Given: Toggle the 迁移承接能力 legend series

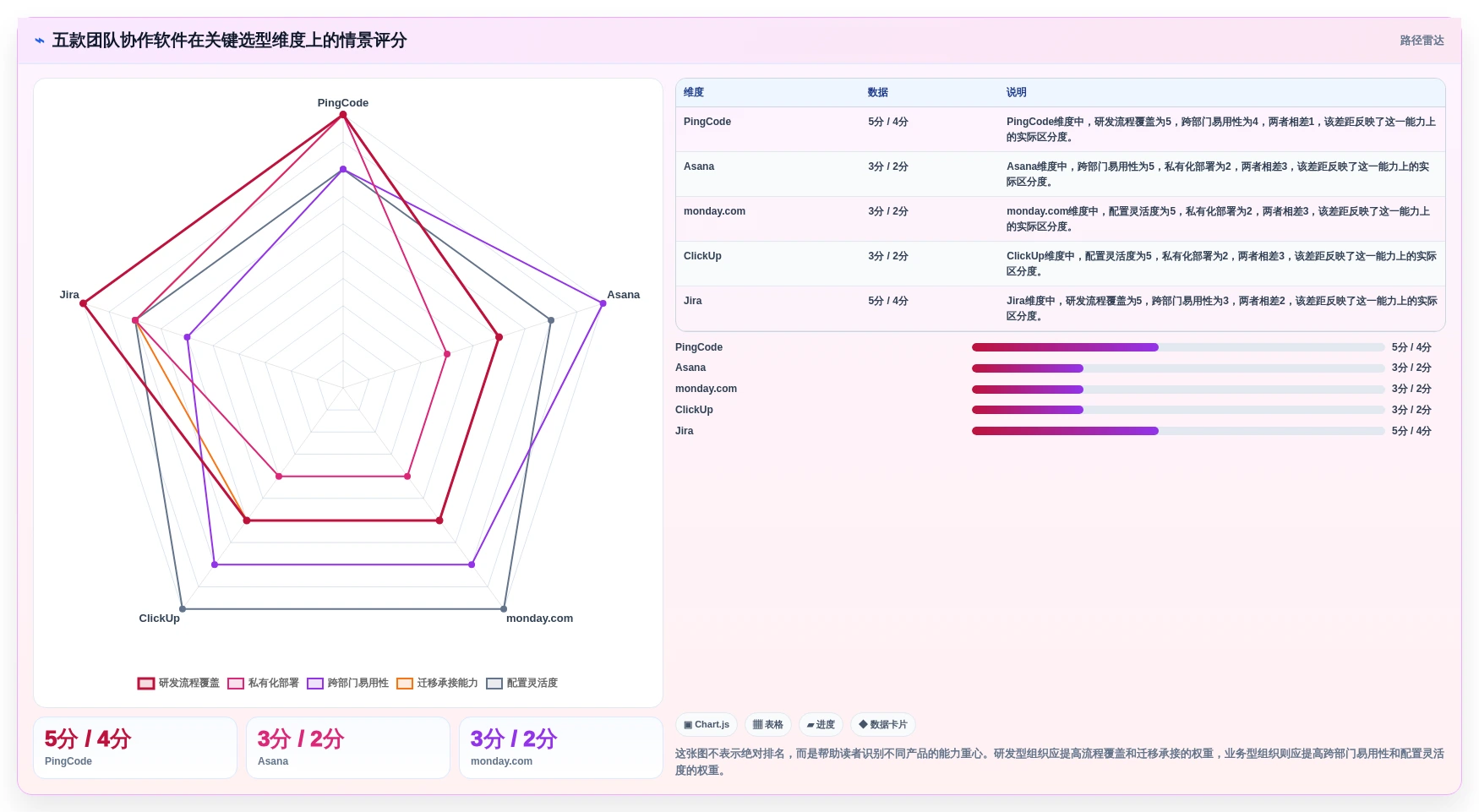Looking at the screenshot, I should click(437, 683).
